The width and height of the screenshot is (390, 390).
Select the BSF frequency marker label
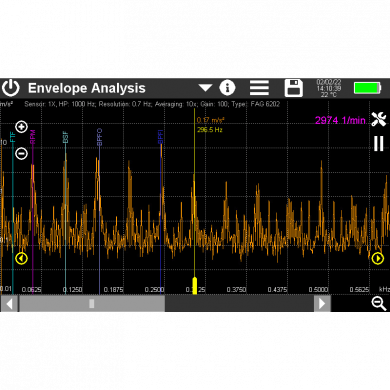[65, 137]
